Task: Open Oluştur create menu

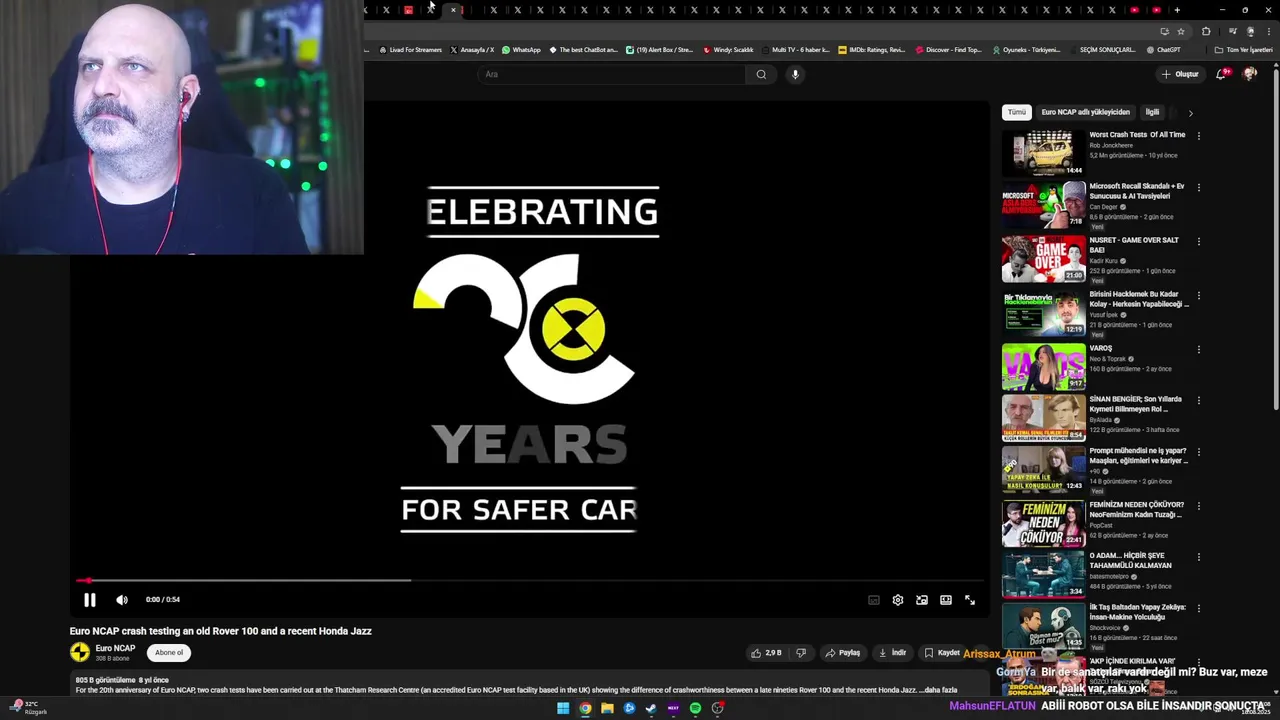Action: coord(1180,74)
